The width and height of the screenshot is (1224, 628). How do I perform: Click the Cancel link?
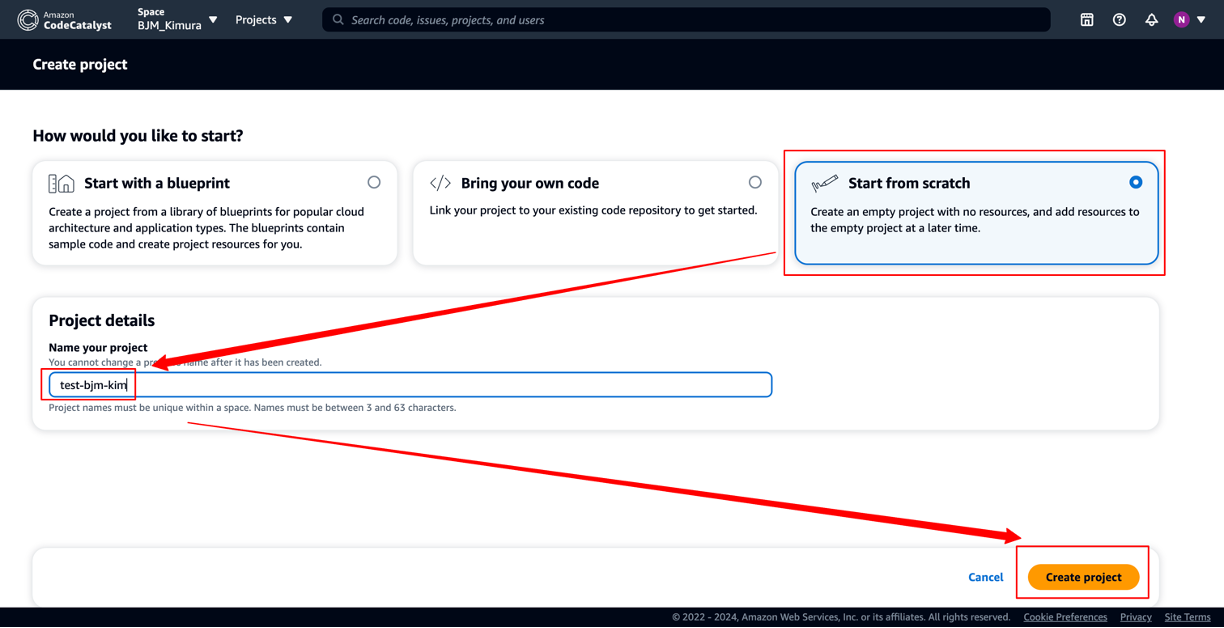point(985,577)
